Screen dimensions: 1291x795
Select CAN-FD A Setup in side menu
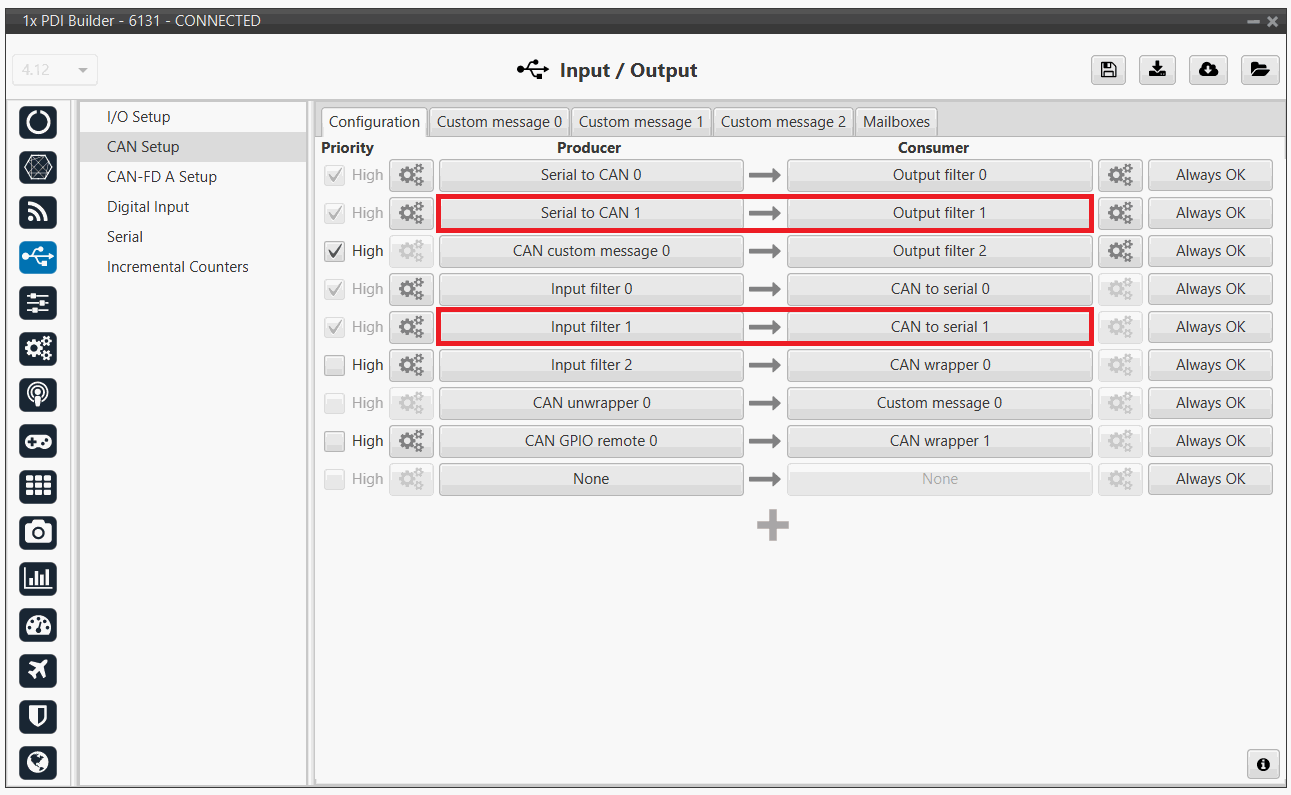pyautogui.click(x=162, y=177)
